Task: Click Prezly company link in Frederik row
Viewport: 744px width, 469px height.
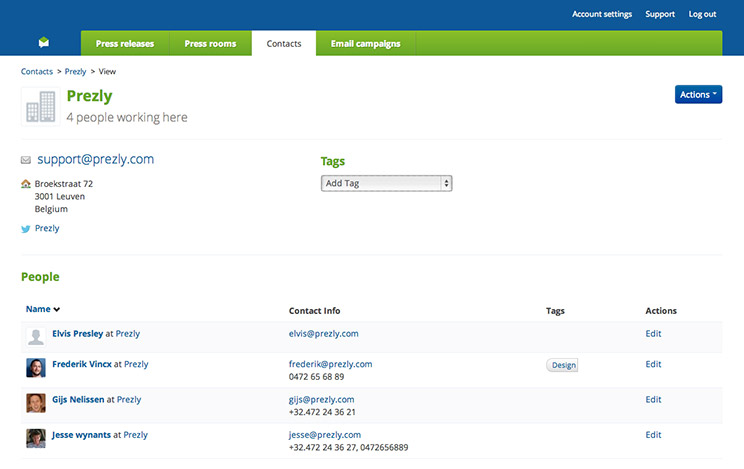Action: click(x=136, y=364)
